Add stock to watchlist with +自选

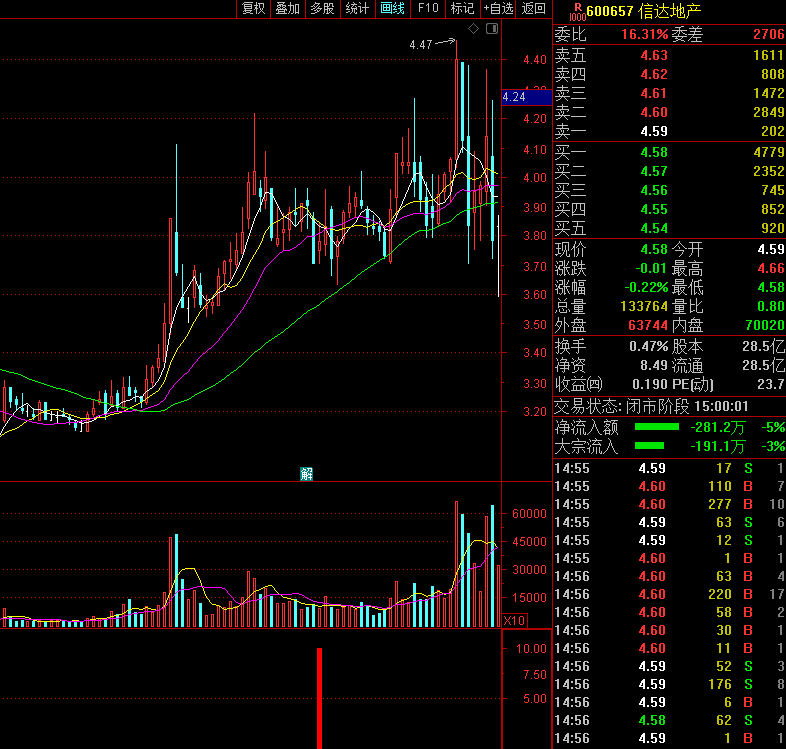(498, 9)
